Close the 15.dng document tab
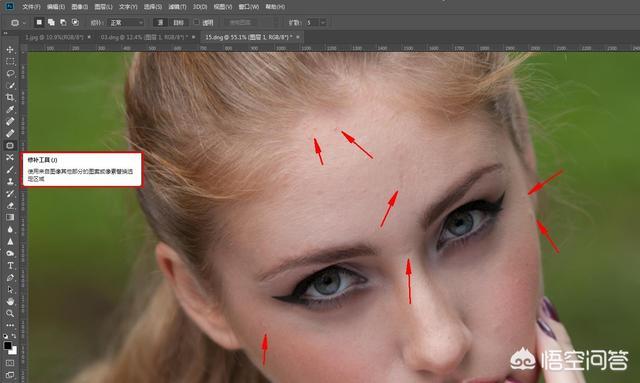640x383 pixels. (298, 37)
